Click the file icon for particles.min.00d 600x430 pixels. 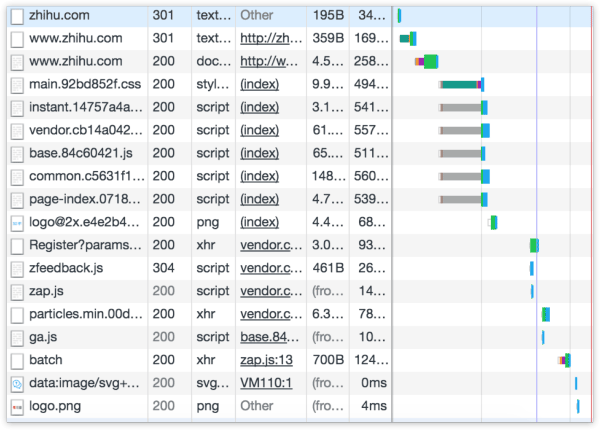[x=17, y=315]
